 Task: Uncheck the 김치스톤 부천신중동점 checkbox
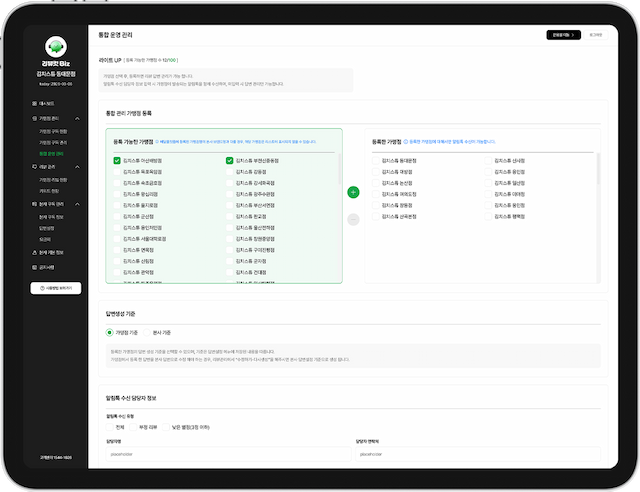[229, 160]
